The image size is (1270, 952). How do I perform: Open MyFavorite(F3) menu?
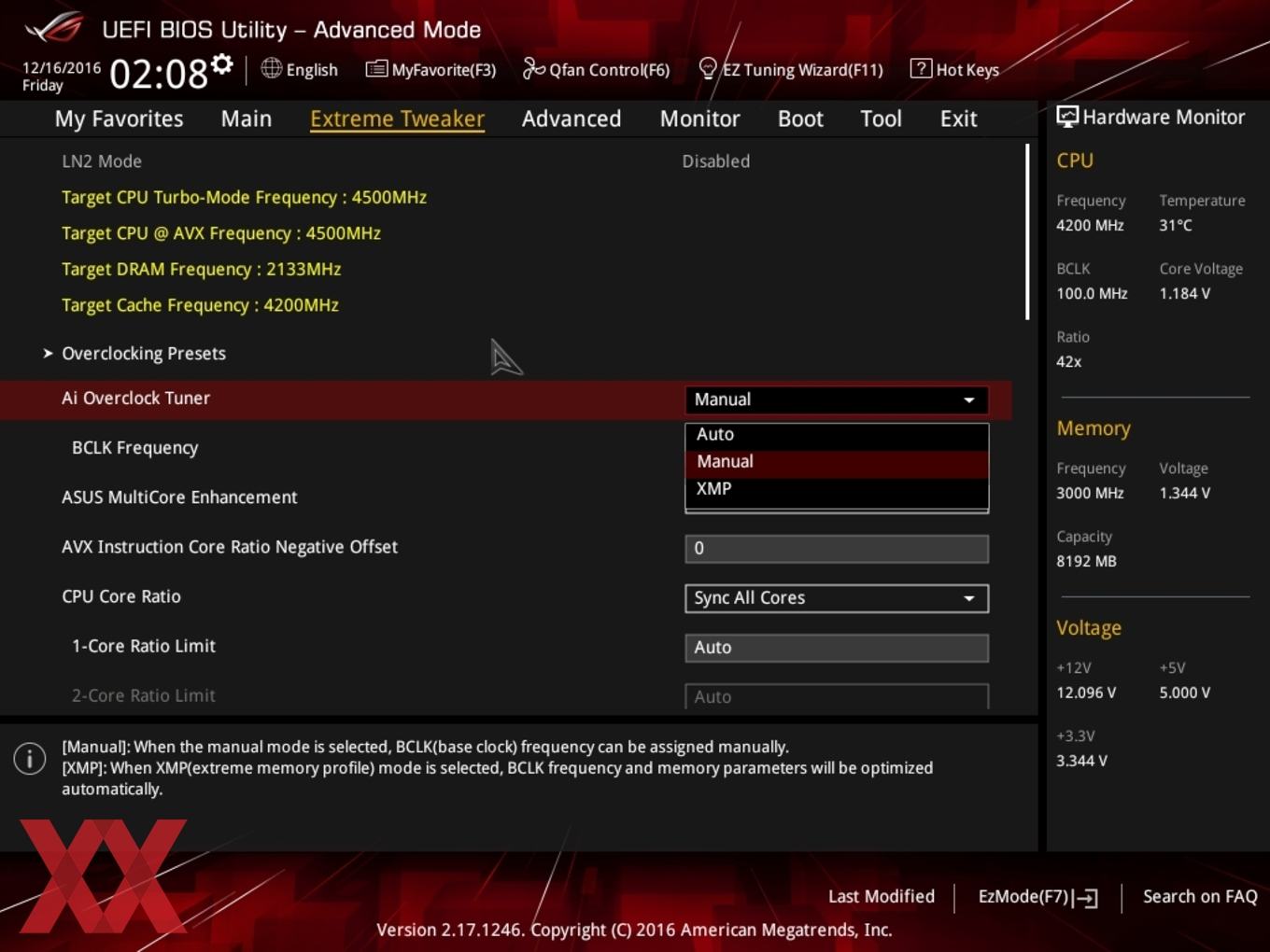coord(430,69)
